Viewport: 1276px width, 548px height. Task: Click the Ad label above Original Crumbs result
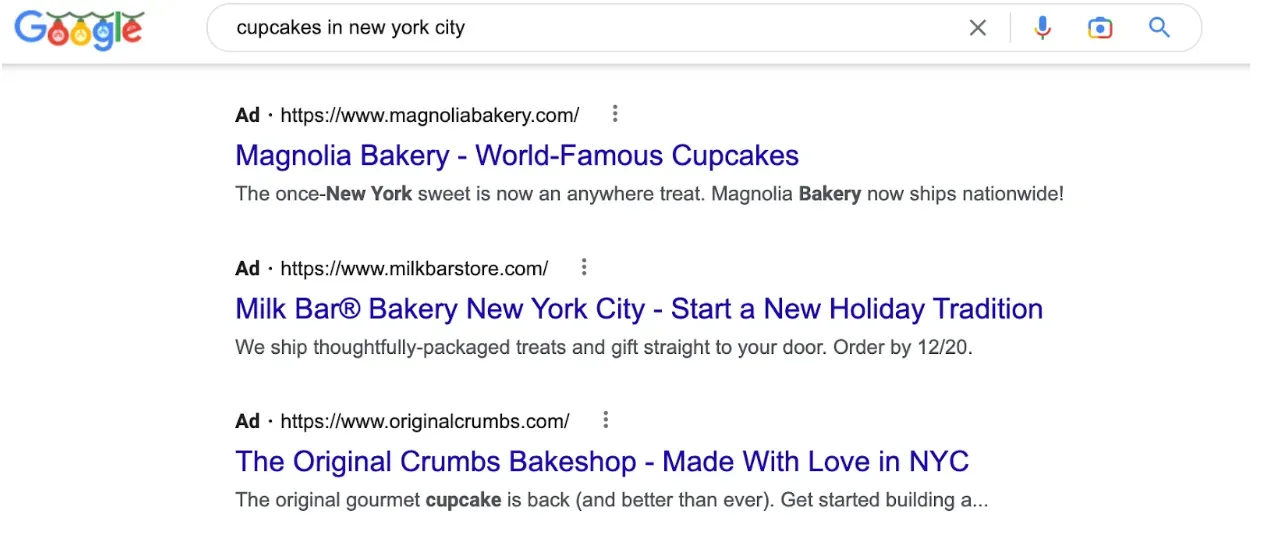tap(247, 421)
